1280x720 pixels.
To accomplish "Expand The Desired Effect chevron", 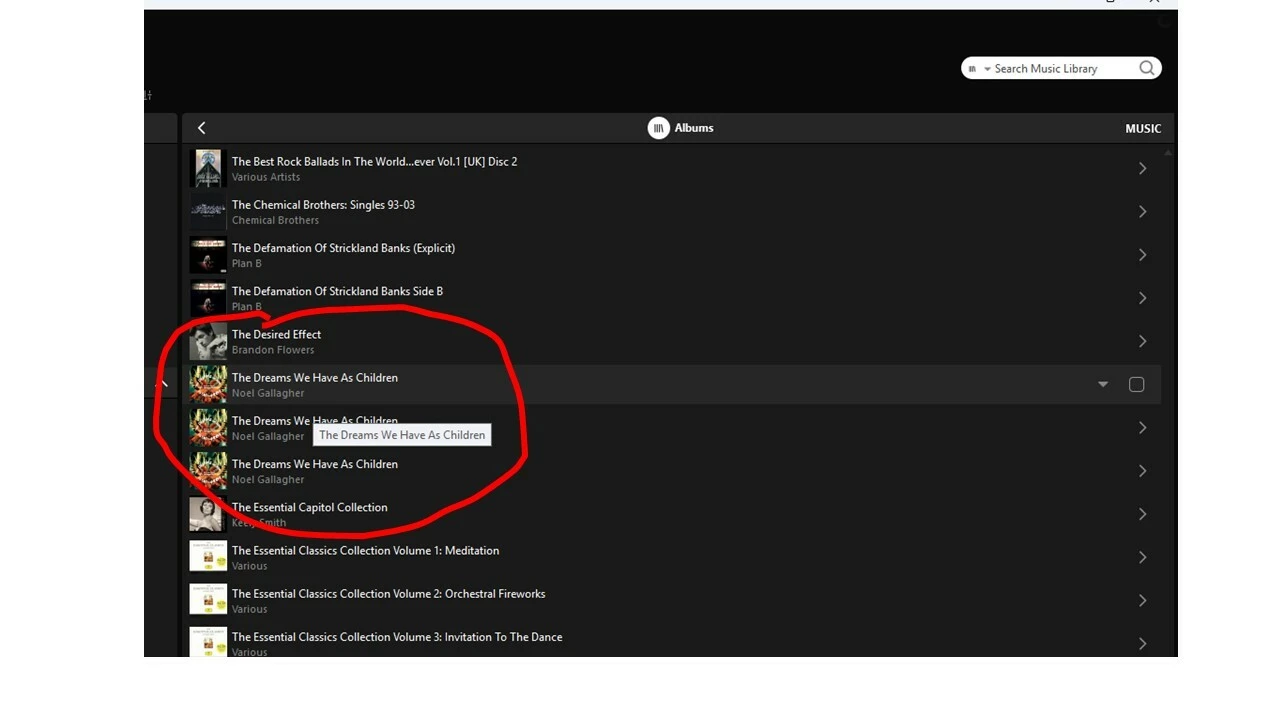I will click(x=1142, y=341).
